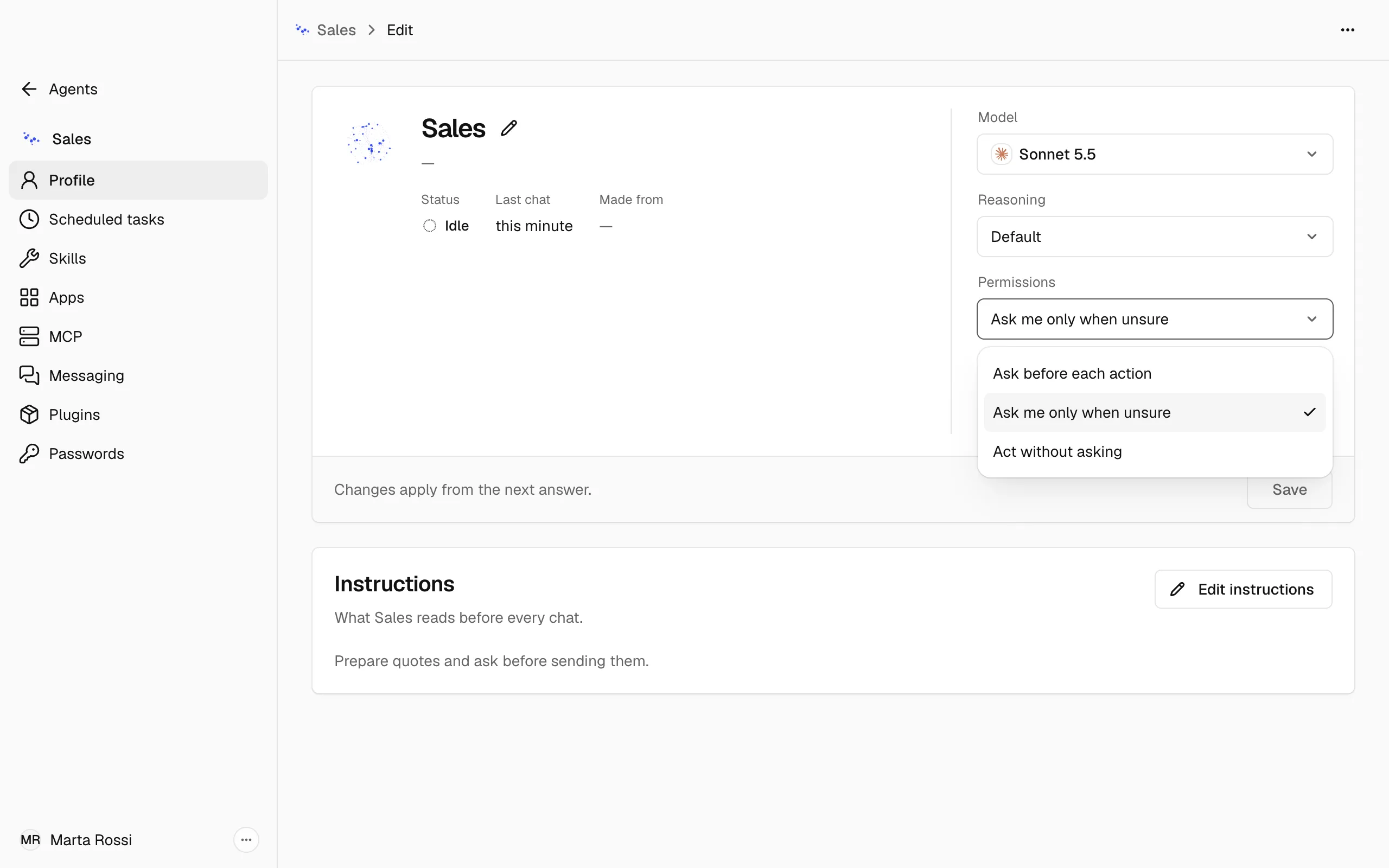Open the options menu next to Marta Rossi
The image size is (1389, 868).
[246, 840]
